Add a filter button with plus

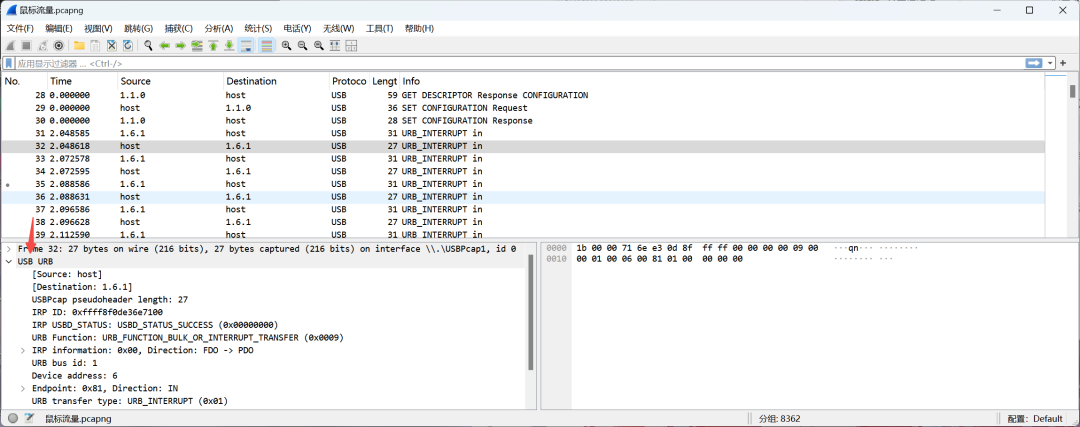1063,63
